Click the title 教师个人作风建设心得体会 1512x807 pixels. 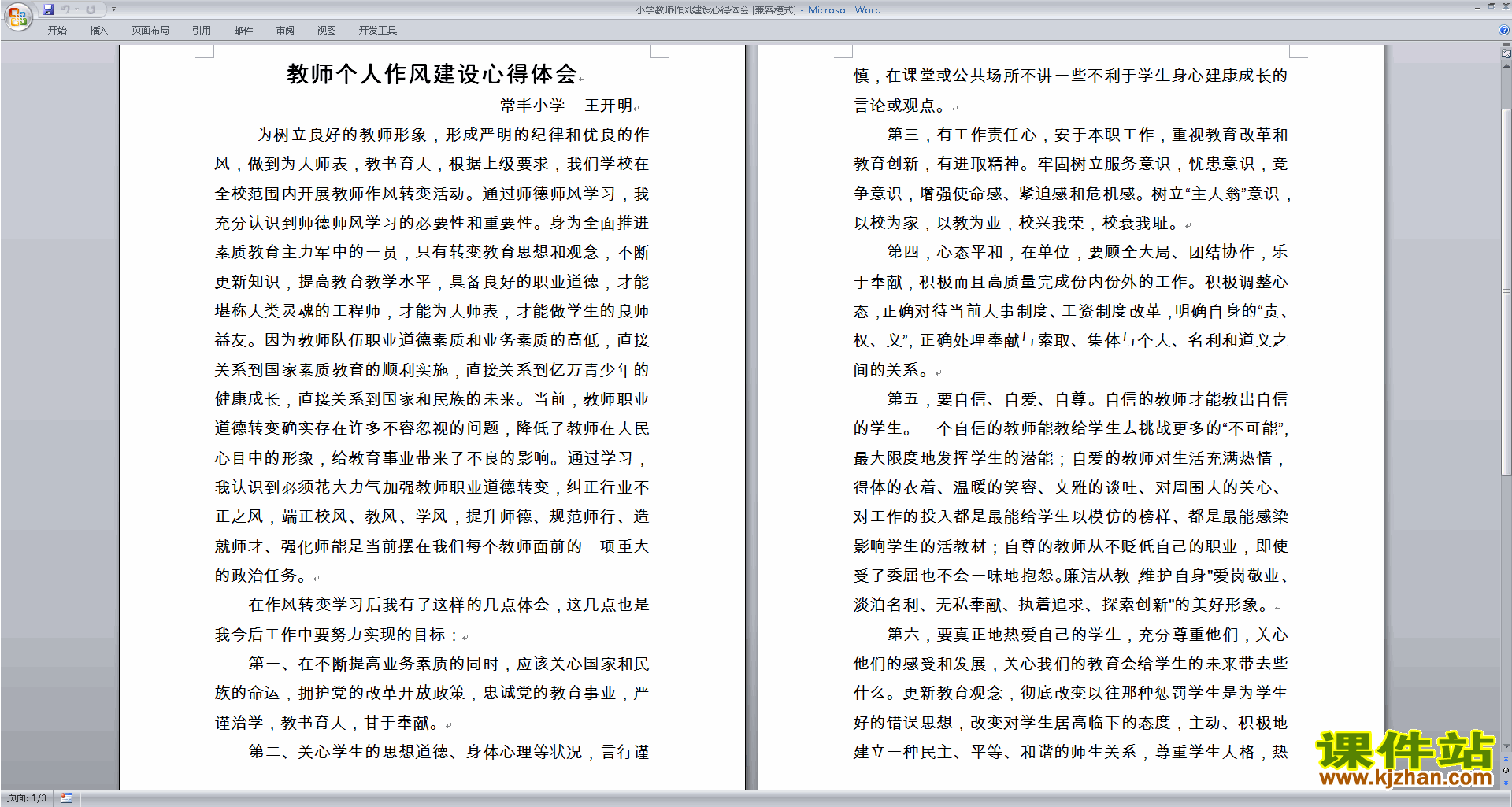(432, 74)
